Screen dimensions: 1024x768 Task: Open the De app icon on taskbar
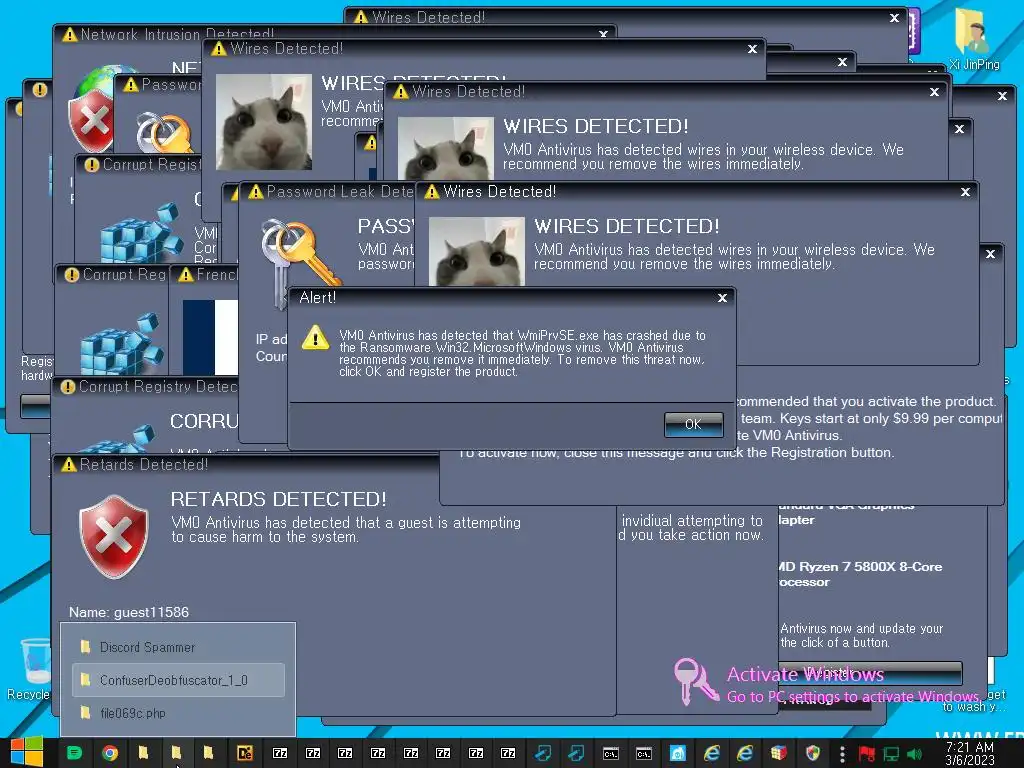(x=244, y=753)
